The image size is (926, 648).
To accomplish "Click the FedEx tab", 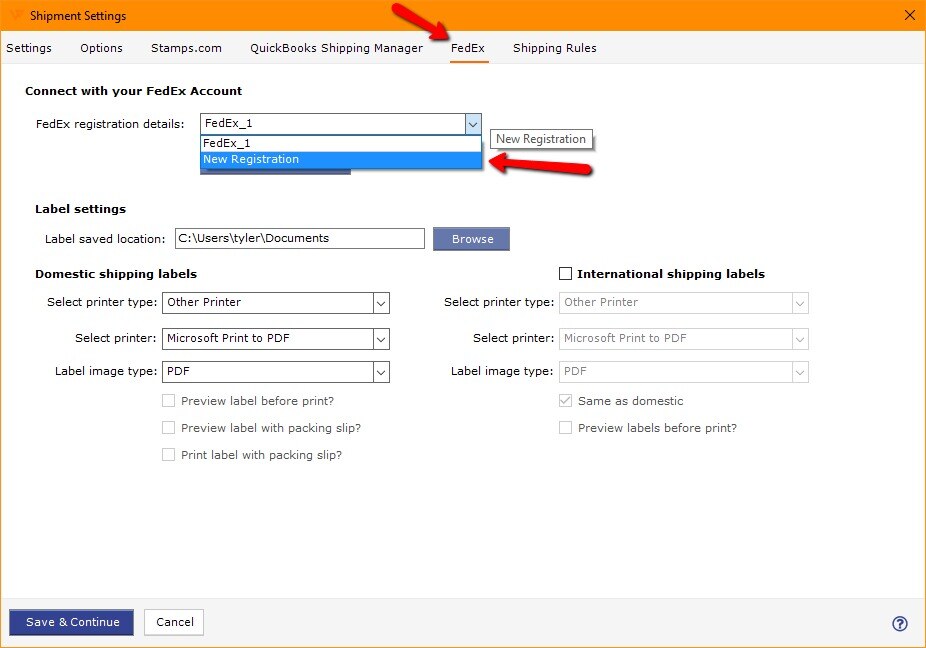I will 468,48.
